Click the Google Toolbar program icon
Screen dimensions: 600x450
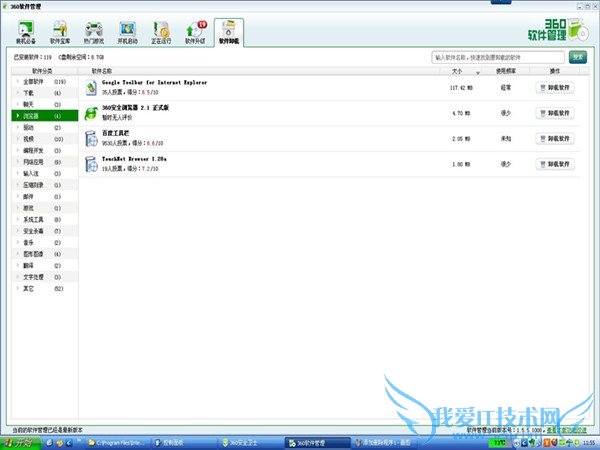pos(91,88)
